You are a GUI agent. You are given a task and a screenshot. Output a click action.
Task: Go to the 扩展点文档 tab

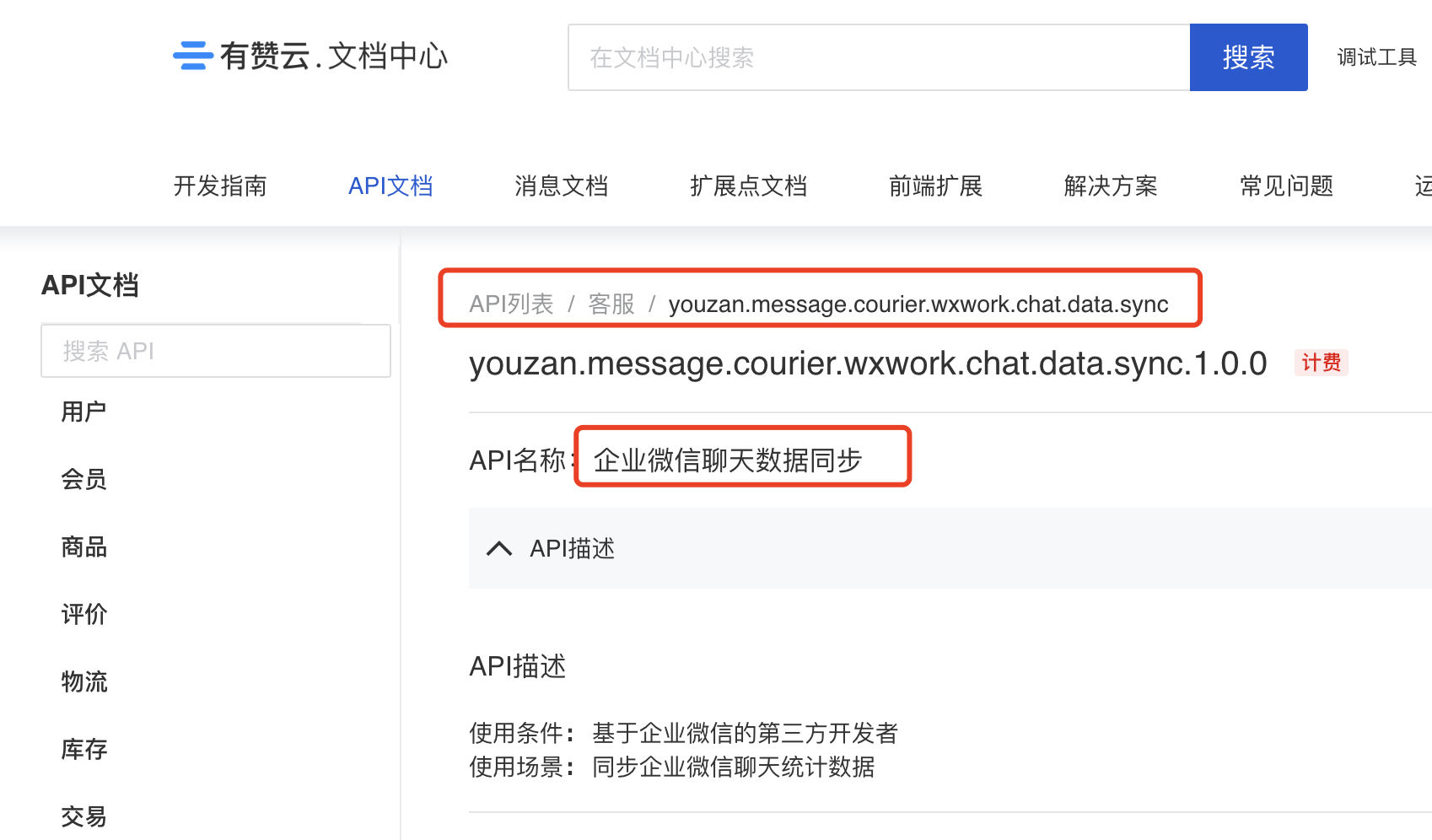(x=748, y=186)
